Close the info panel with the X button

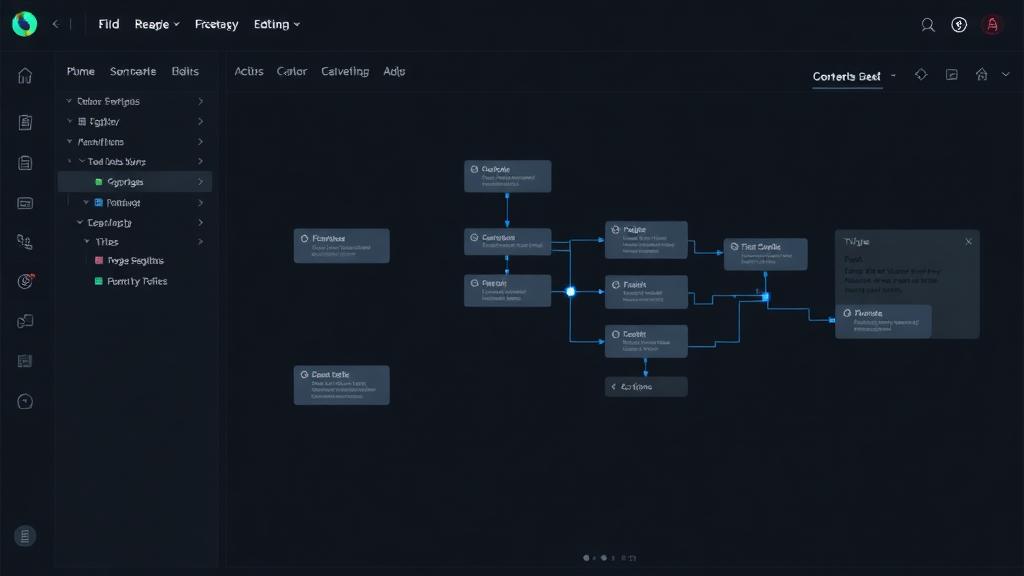(x=967, y=241)
